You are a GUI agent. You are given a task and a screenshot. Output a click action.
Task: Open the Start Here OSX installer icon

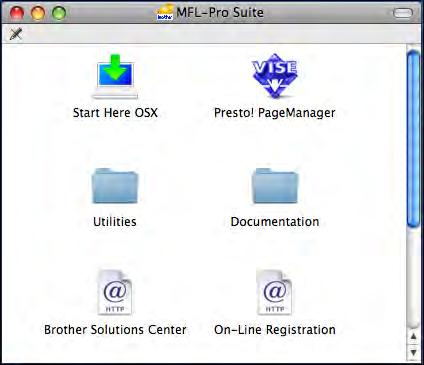[x=115, y=76]
